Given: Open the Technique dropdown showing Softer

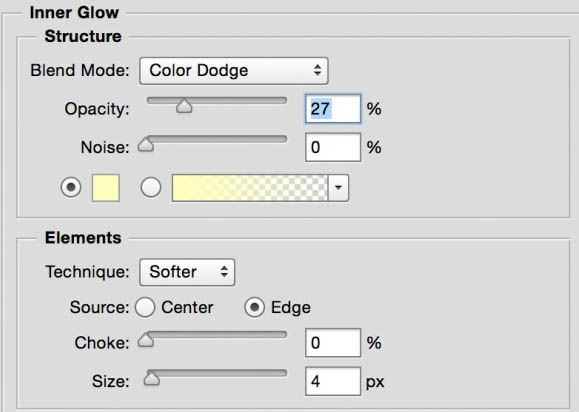Looking at the screenshot, I should click(187, 272).
